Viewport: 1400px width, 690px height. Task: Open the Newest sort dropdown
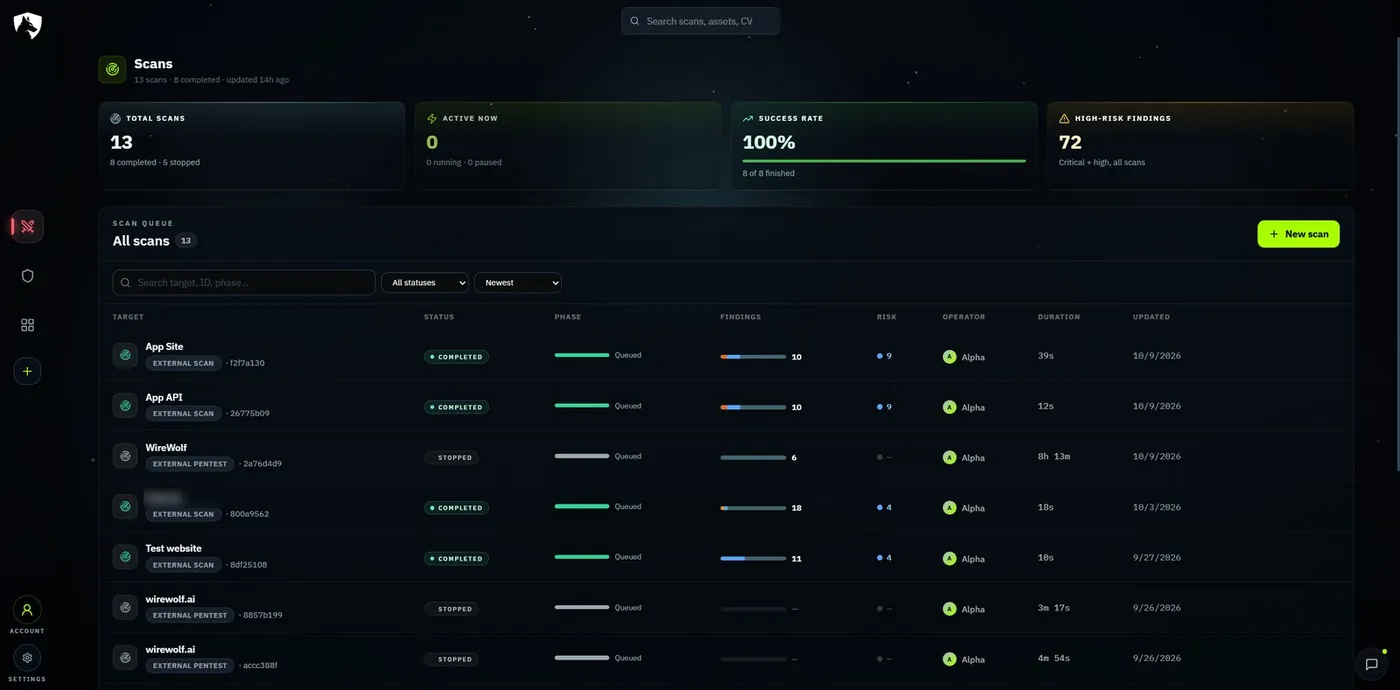(x=518, y=283)
